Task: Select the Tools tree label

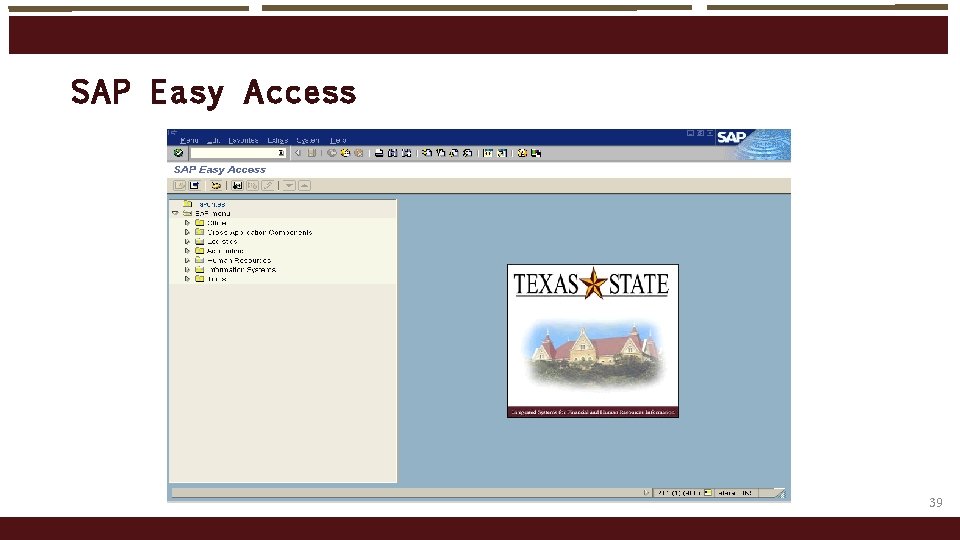Action: [x=217, y=279]
